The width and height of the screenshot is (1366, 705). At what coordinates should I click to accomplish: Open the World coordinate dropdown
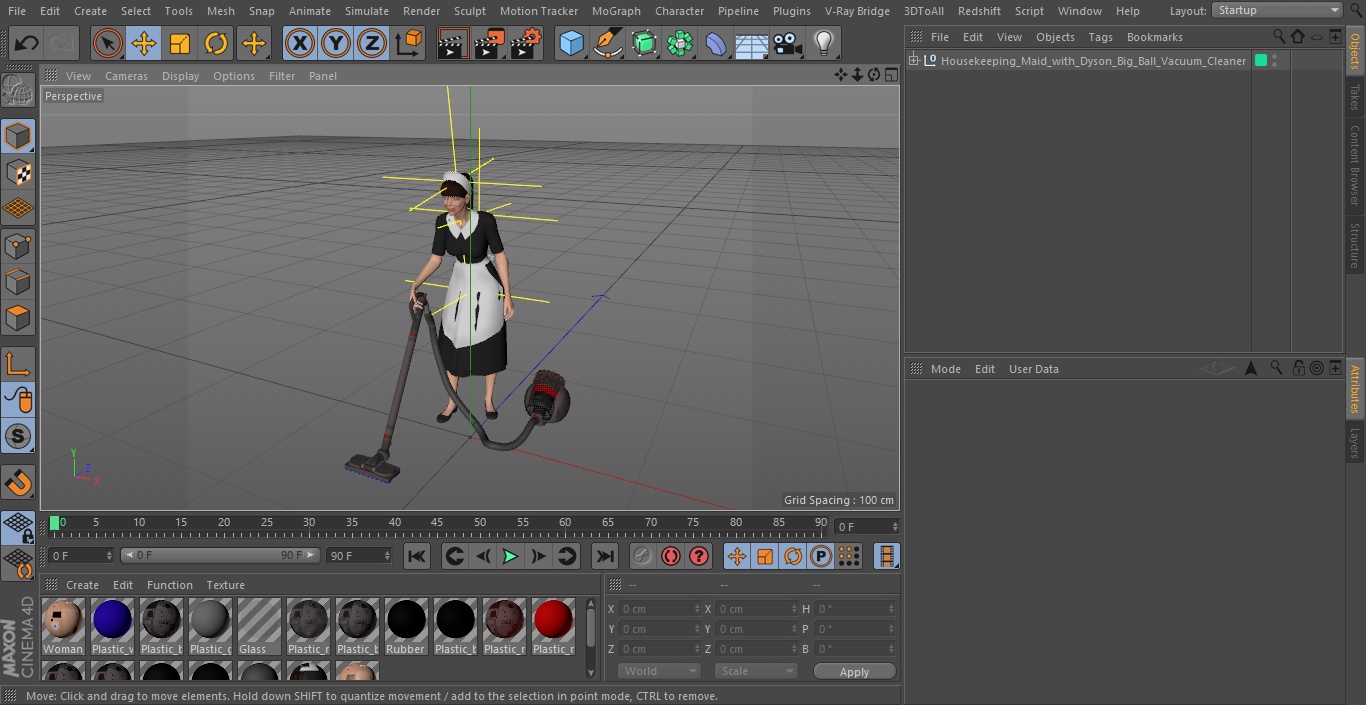[659, 671]
